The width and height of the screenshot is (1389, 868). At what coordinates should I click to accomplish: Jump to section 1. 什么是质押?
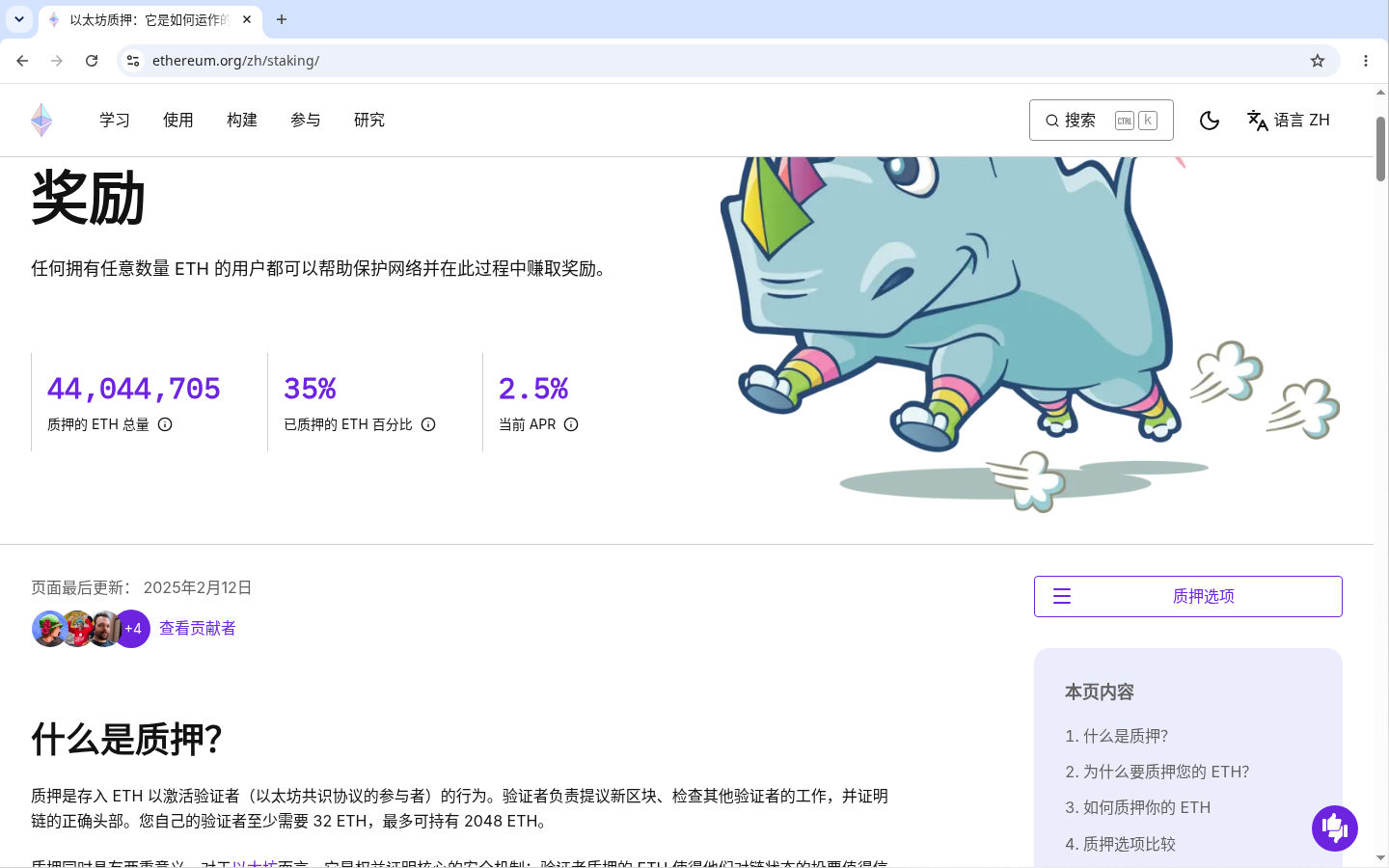tap(1116, 736)
